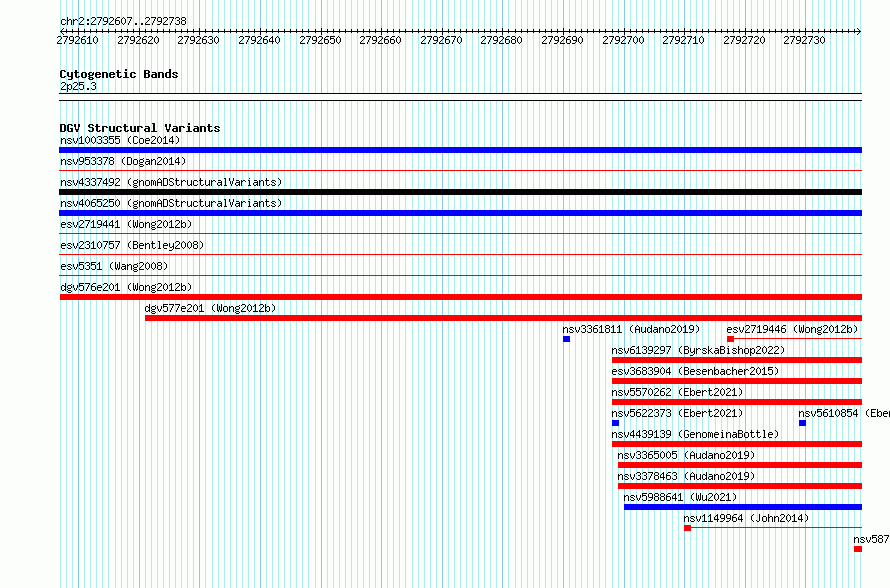
Task: Click the small blue nsv3361811 marker
Action: [566, 339]
